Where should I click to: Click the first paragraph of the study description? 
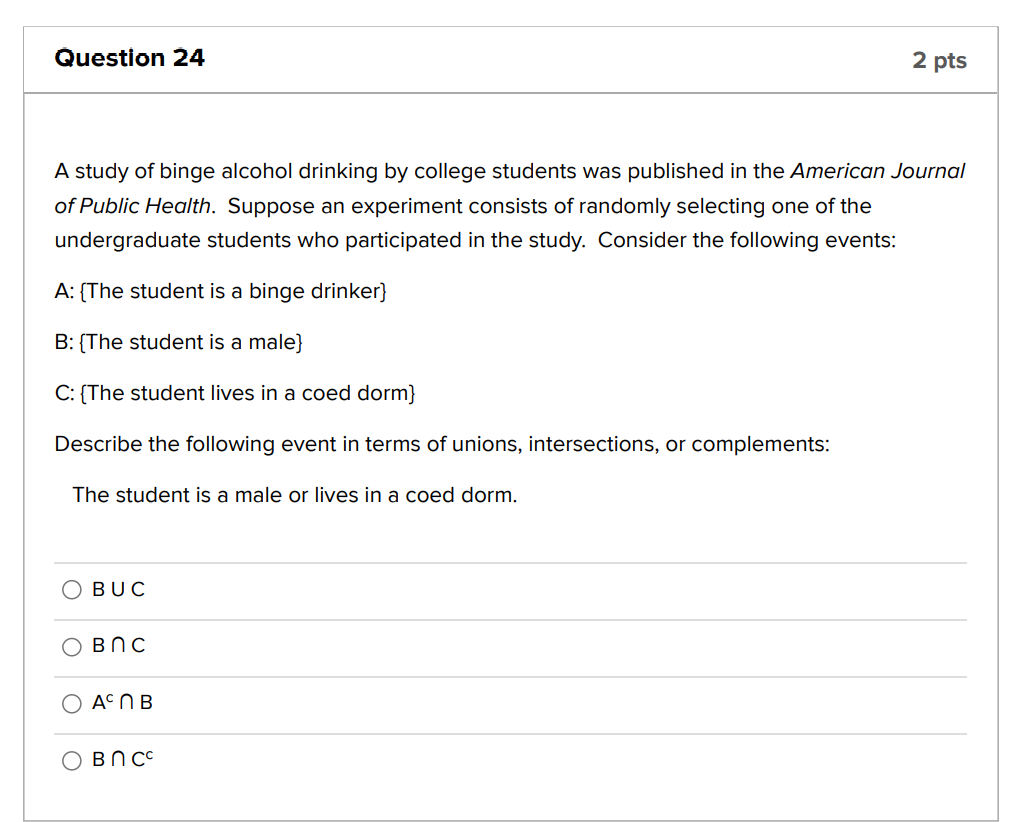coord(508,205)
